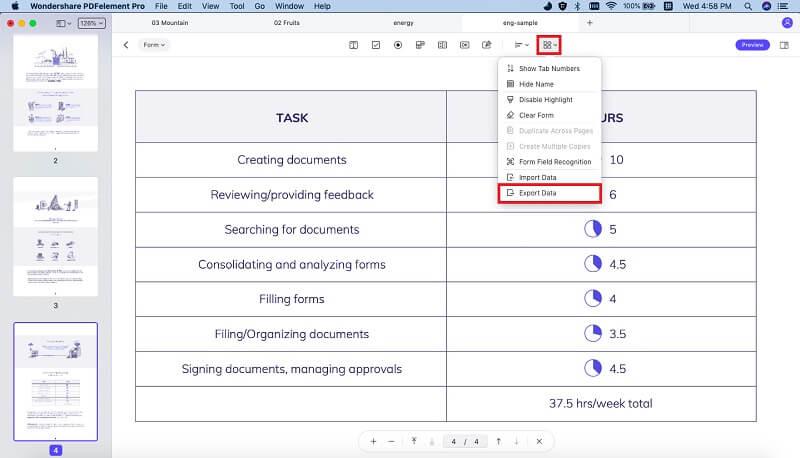Select the push button form tool
The height and width of the screenshot is (458, 800).
pos(464,45)
